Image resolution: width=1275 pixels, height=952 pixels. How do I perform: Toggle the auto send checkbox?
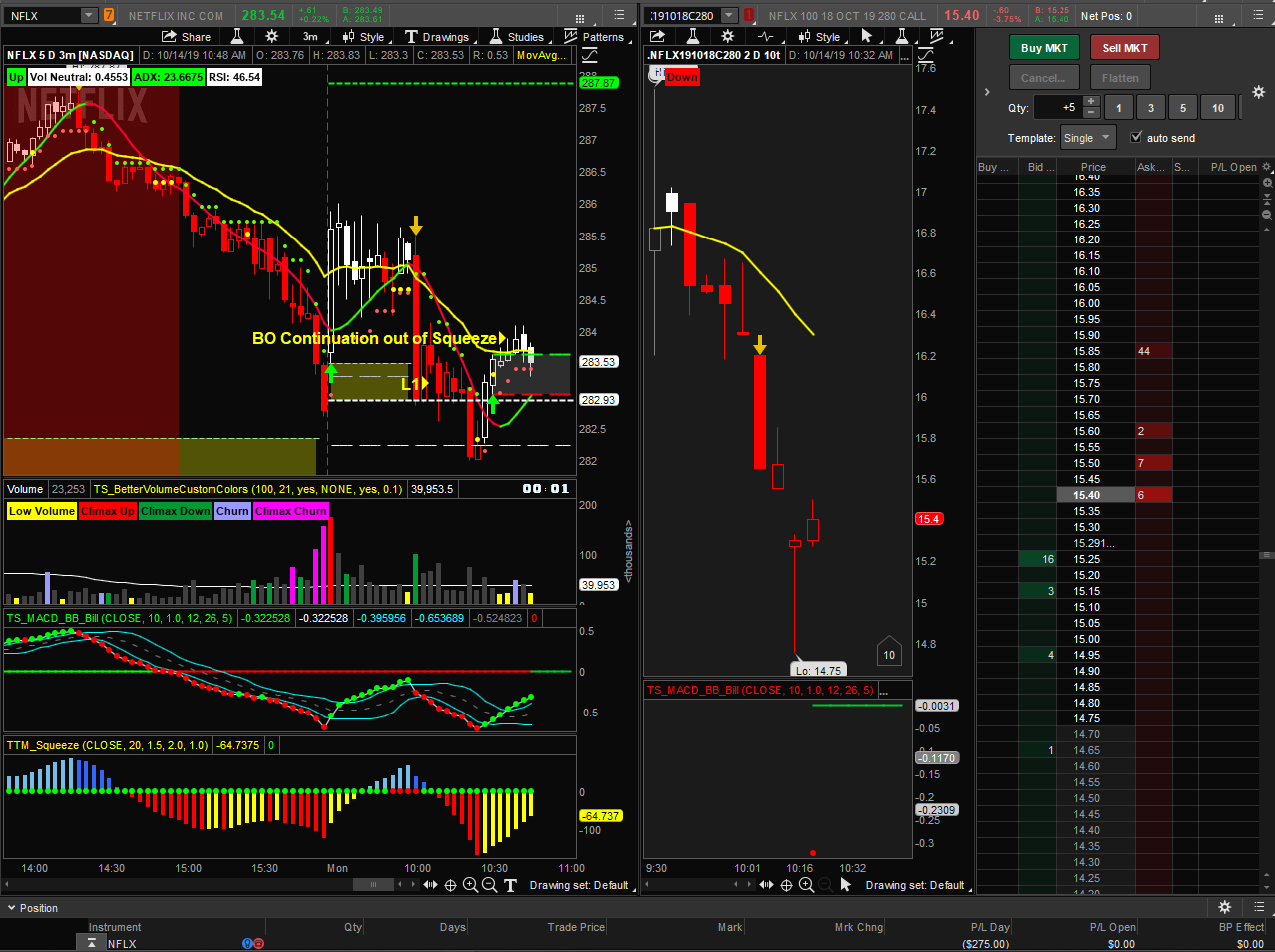coord(1136,137)
